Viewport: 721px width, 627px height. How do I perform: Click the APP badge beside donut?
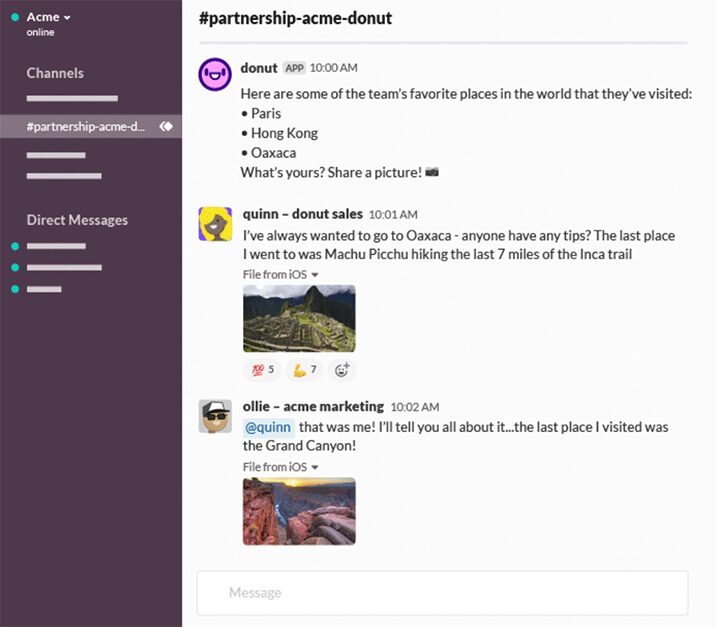[x=294, y=68]
